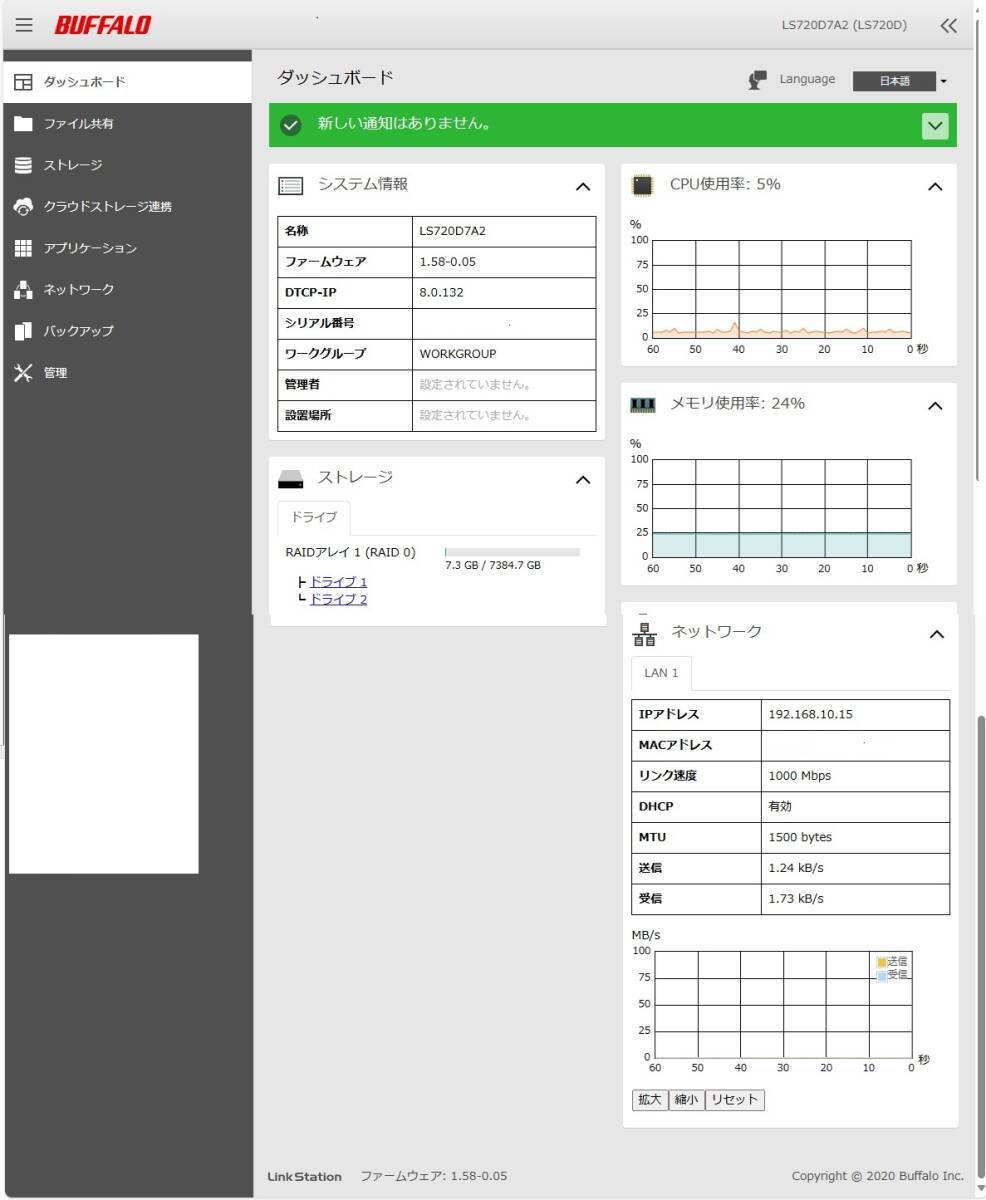Click the 送信 legend swatch
This screenshot has height=1200, width=986.
[x=881, y=962]
